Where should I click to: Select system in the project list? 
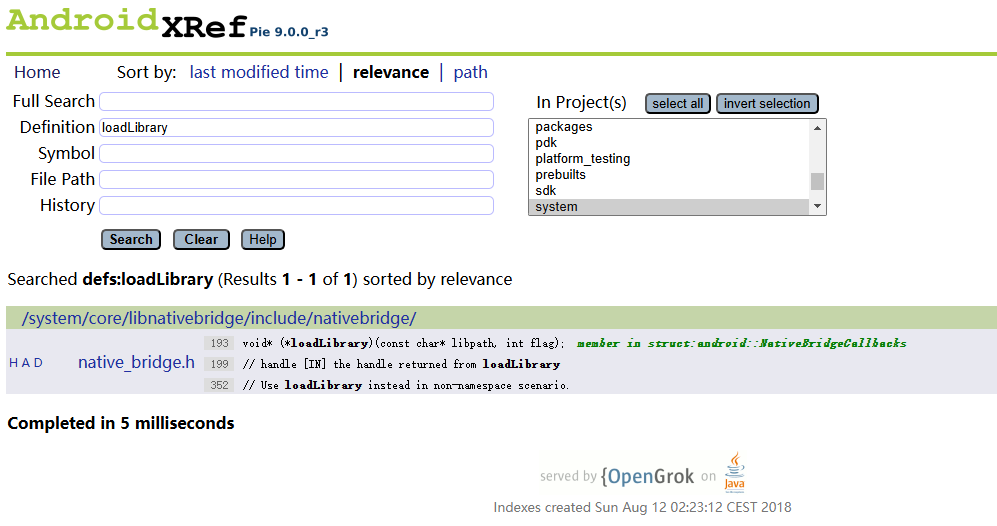(x=670, y=207)
